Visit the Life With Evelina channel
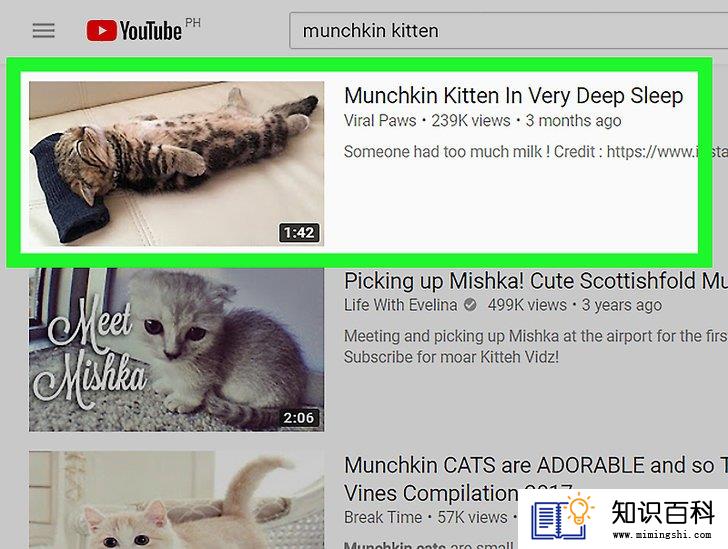 pyautogui.click(x=400, y=305)
